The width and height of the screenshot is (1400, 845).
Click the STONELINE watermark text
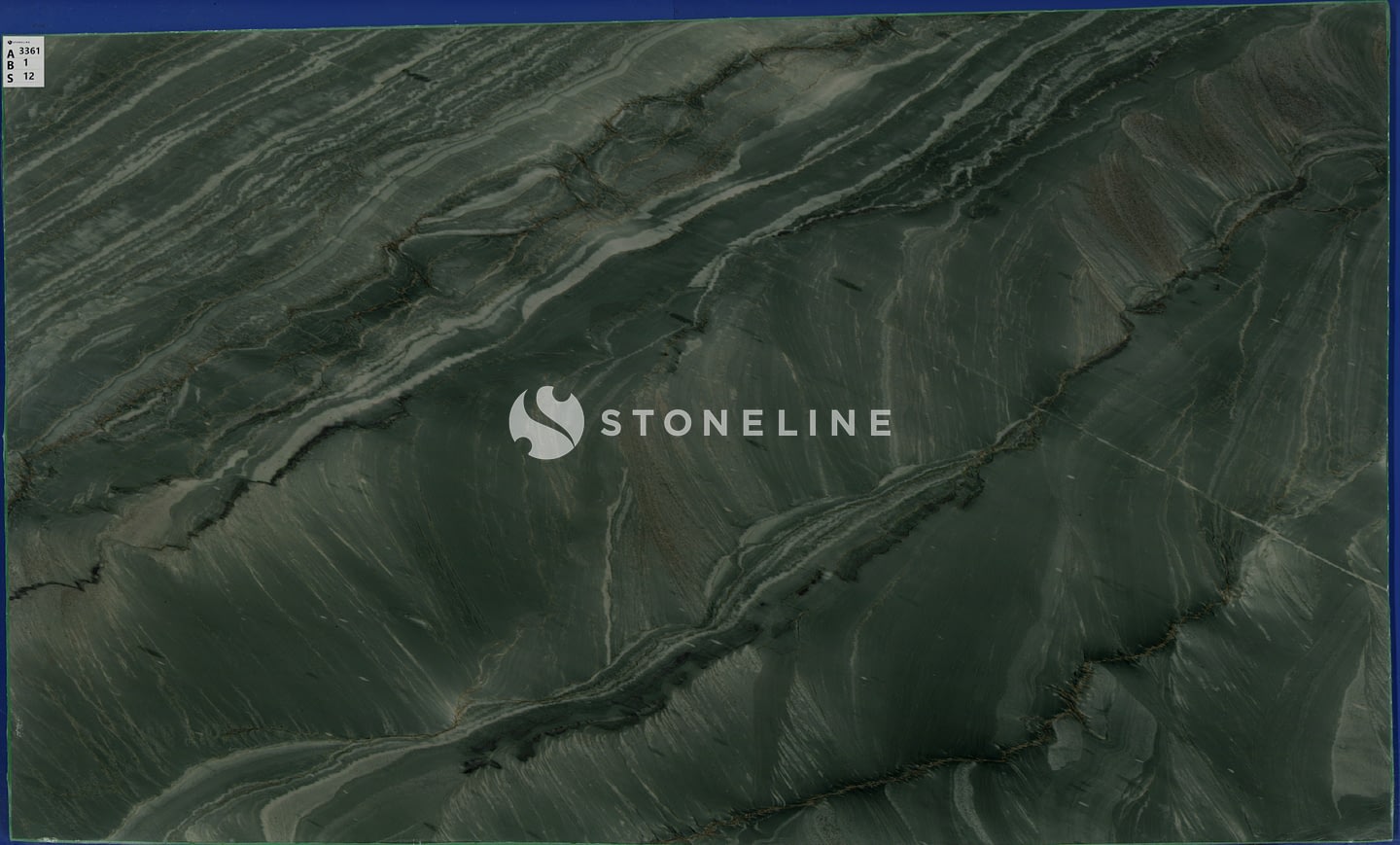745,423
